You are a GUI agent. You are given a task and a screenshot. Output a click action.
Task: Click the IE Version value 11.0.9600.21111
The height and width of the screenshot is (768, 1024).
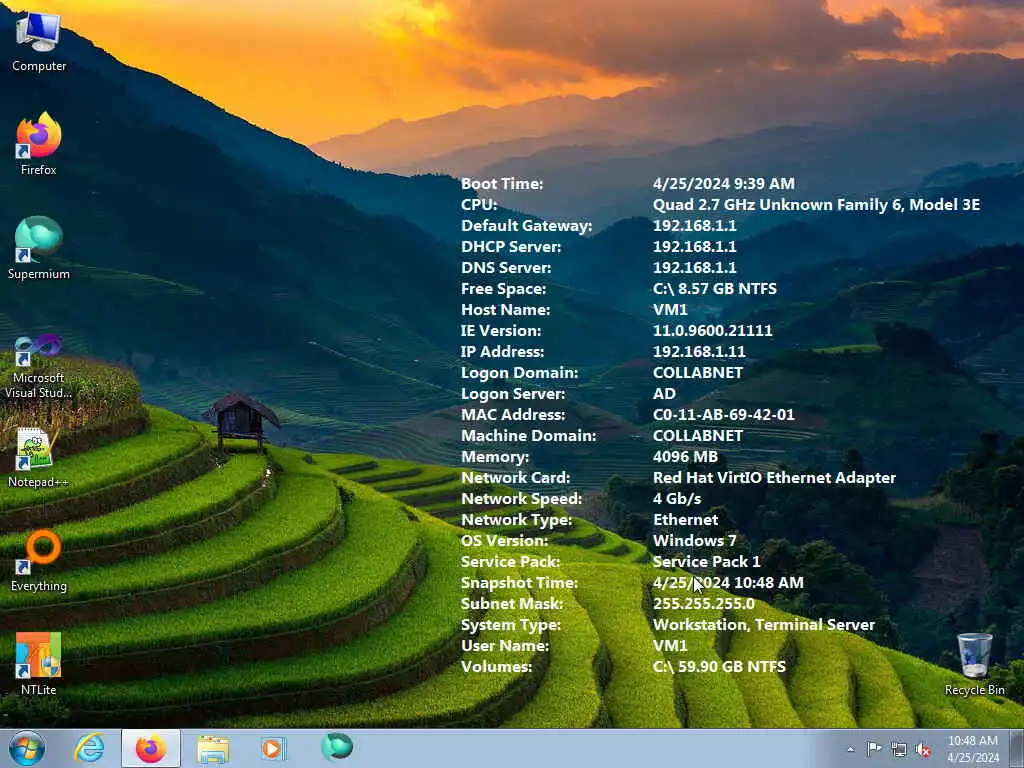712,330
